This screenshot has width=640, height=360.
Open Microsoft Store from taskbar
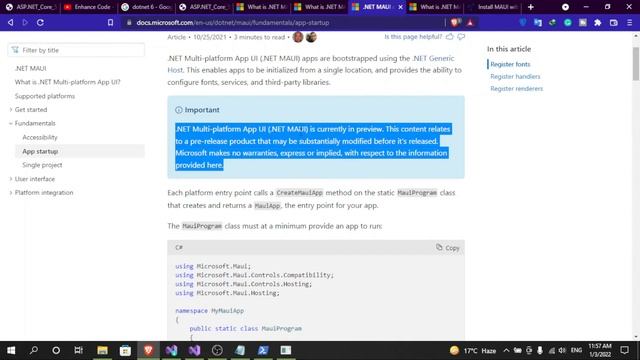click(125, 350)
